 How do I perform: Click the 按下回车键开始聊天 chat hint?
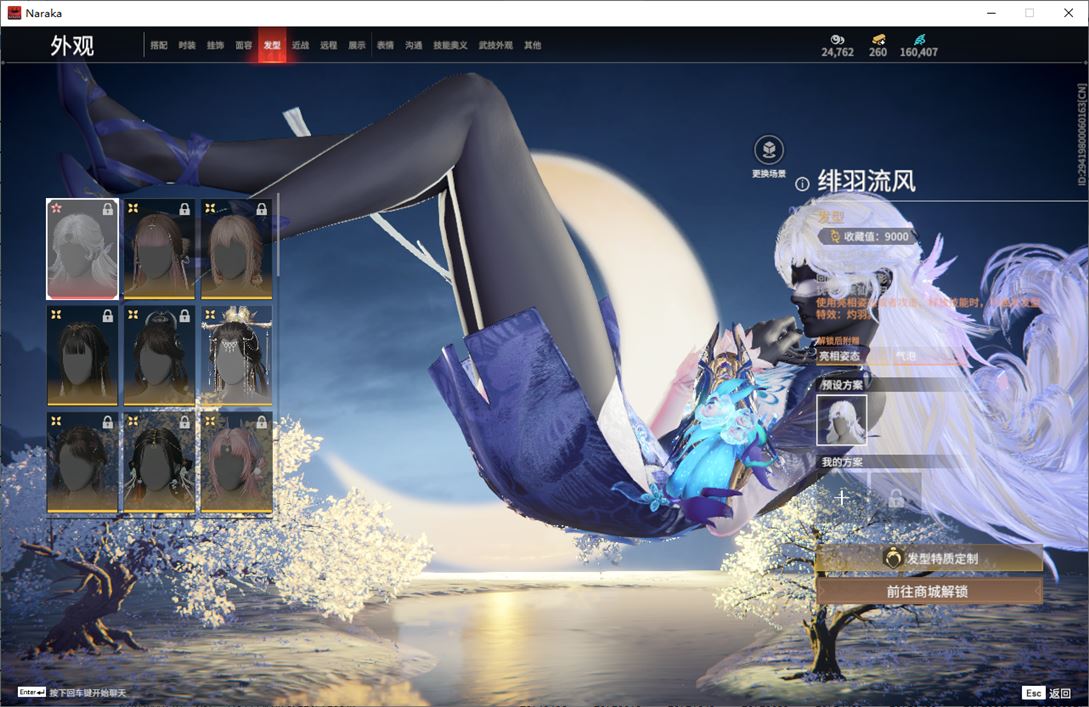pos(88,693)
